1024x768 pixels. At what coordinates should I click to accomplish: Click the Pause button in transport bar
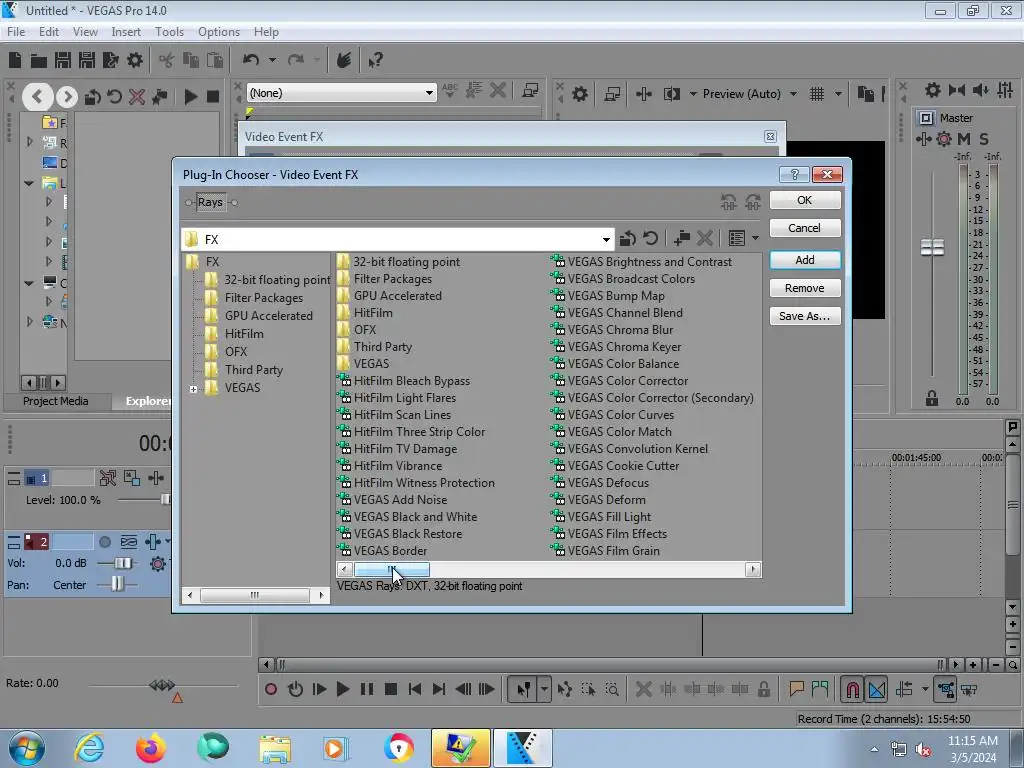(x=366, y=689)
